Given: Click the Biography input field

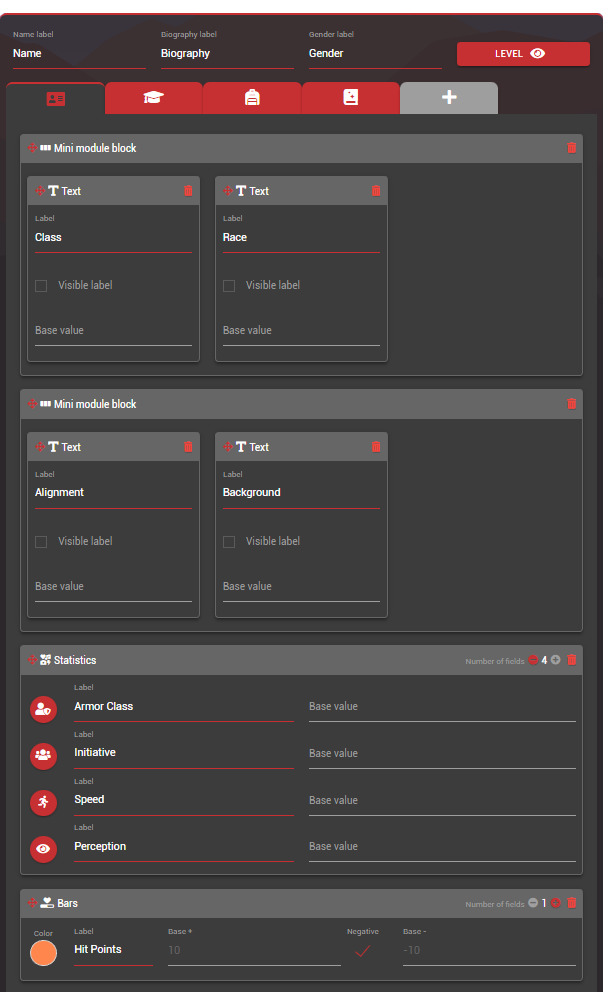Looking at the screenshot, I should pyautogui.click(x=225, y=54).
